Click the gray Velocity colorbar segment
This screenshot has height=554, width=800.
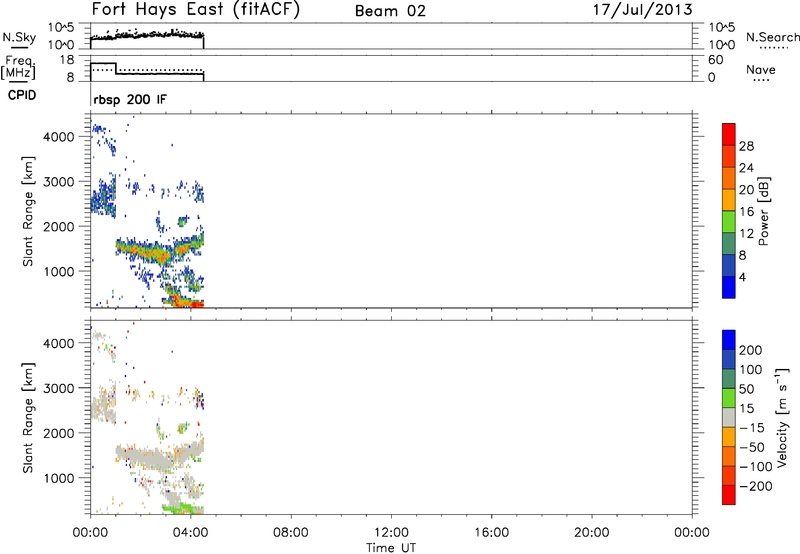(729, 417)
